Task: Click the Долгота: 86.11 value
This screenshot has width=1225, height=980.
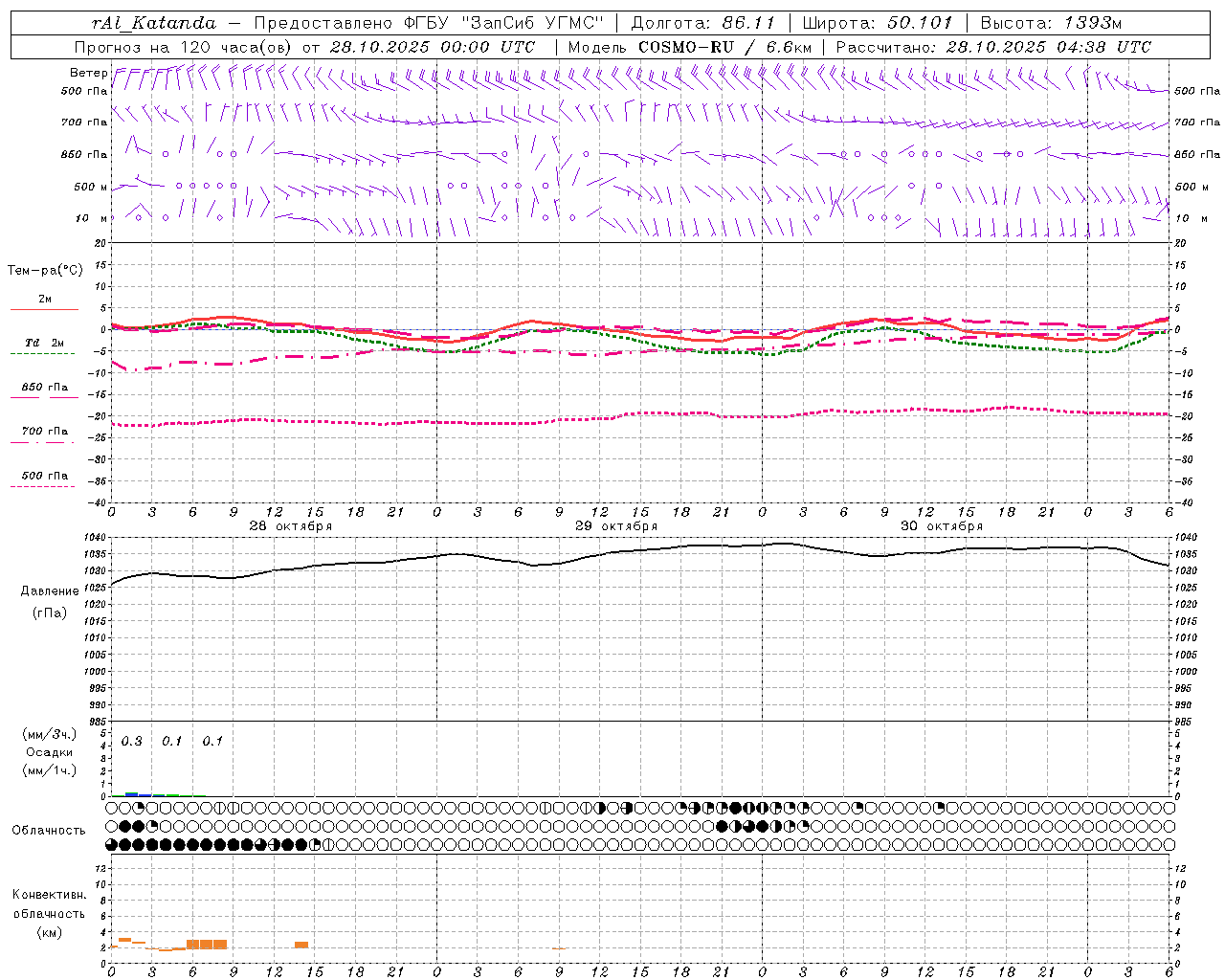Action: 702,23
